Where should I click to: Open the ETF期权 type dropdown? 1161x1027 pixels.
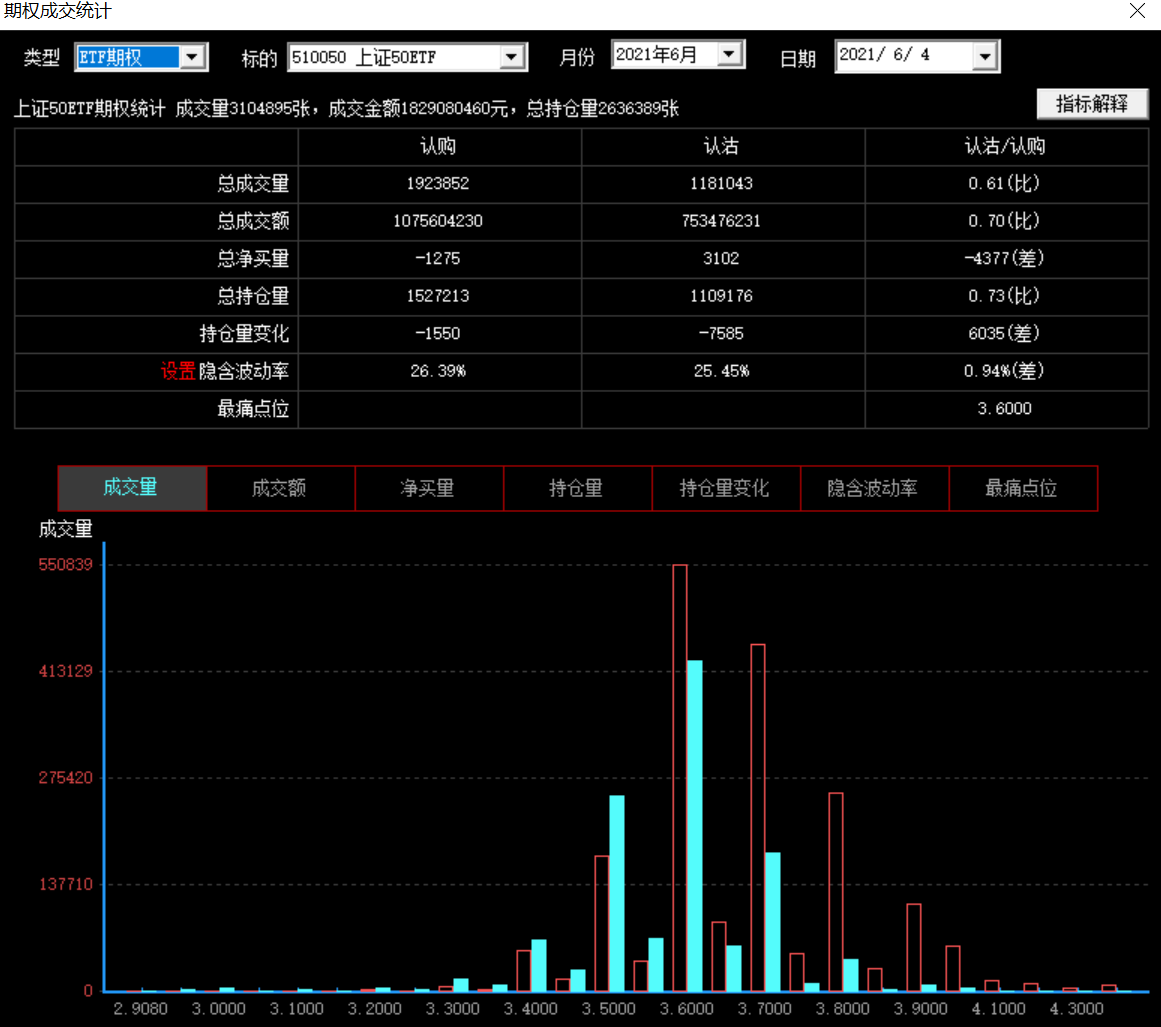point(194,57)
